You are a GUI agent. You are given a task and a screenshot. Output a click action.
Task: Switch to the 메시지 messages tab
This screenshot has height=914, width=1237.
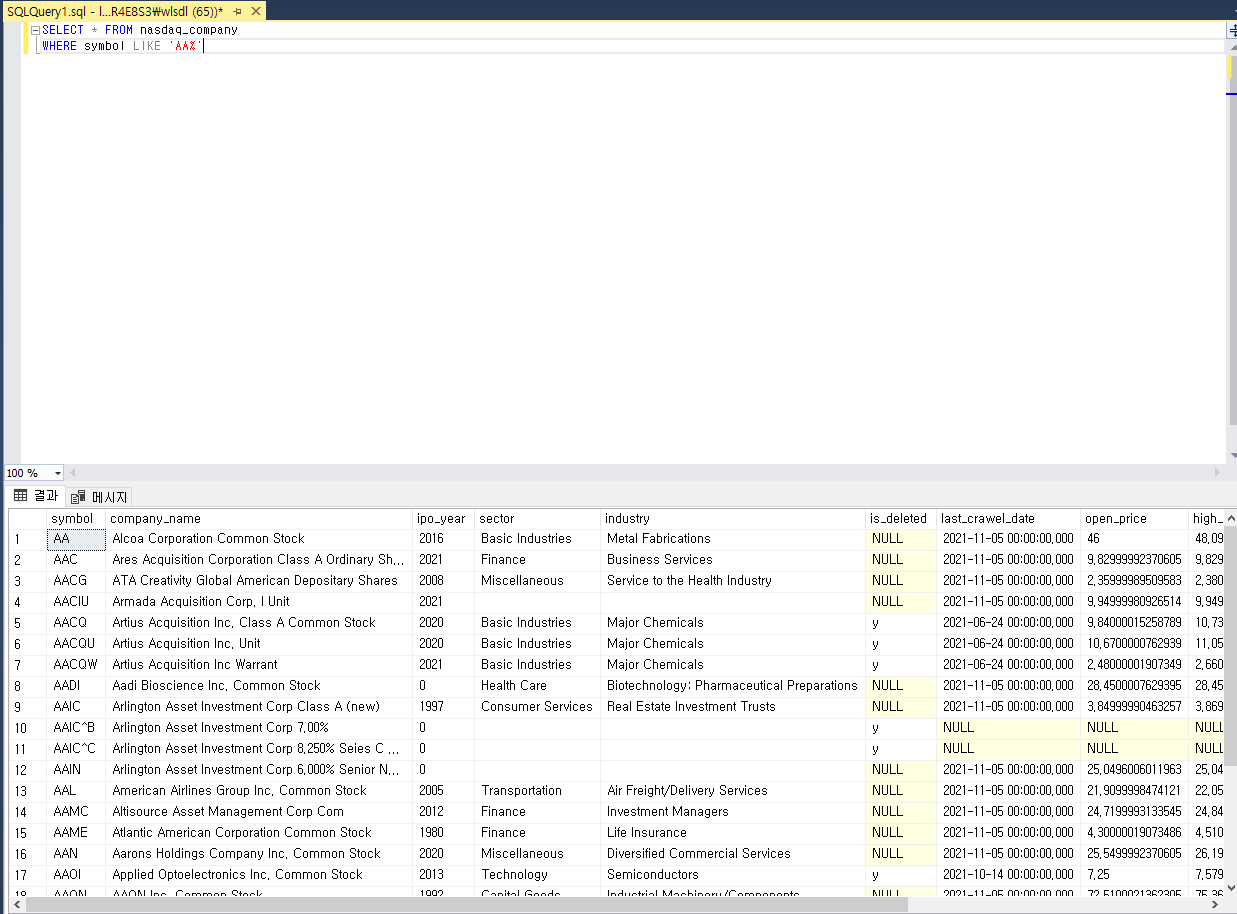point(99,497)
